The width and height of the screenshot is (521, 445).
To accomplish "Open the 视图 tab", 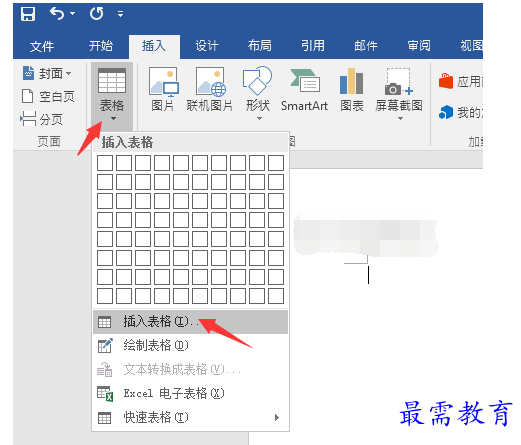I will click(x=471, y=46).
